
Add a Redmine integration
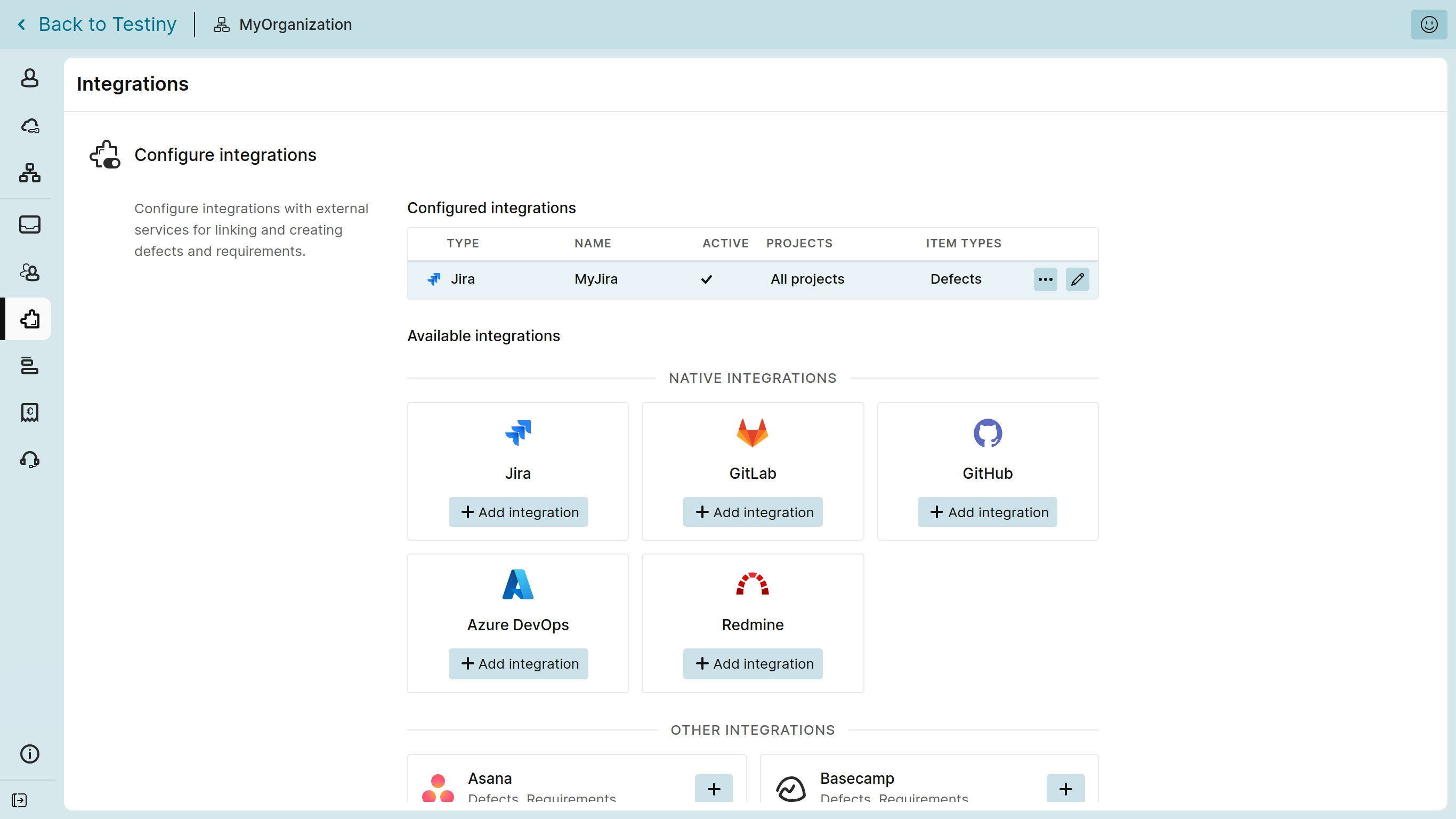[x=753, y=663]
